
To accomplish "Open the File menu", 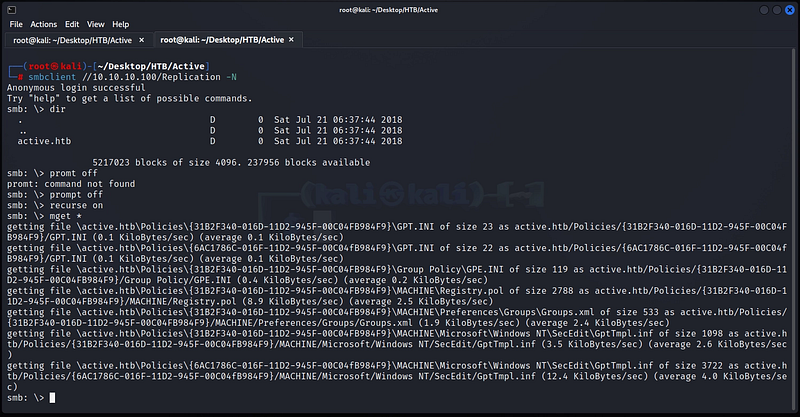I will coord(16,24).
